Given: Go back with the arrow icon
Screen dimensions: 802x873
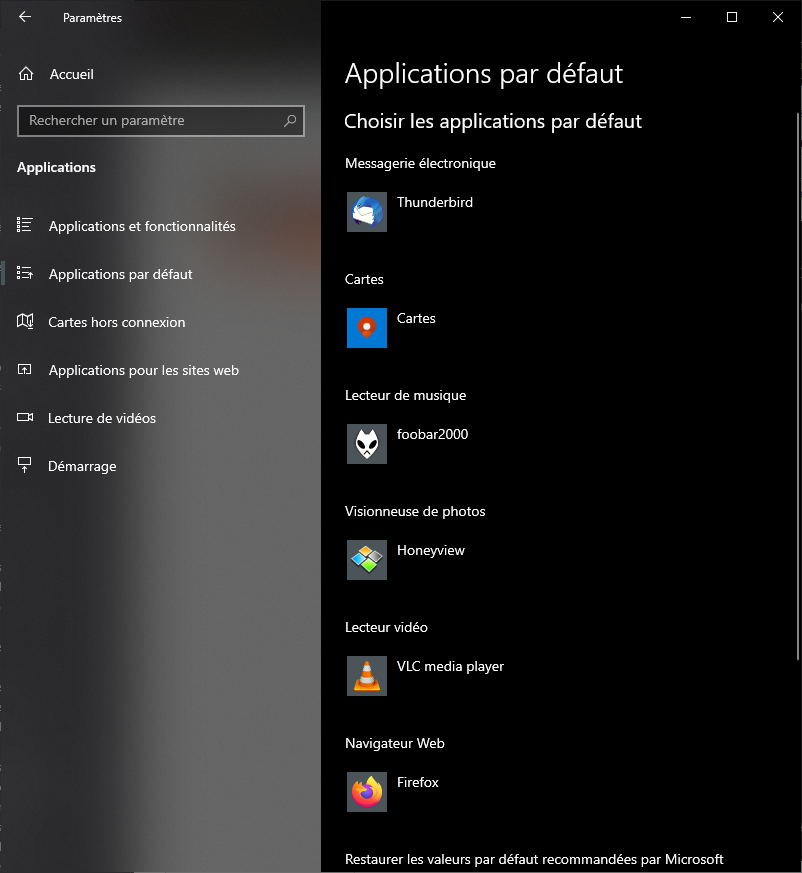Looking at the screenshot, I should [25, 17].
